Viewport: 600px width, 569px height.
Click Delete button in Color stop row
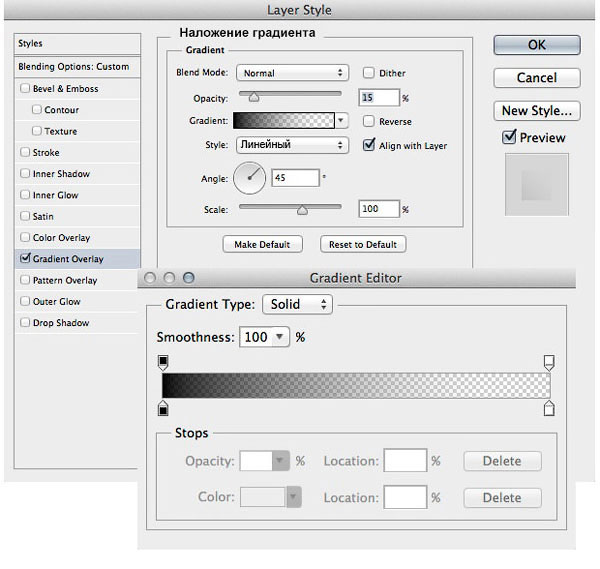tap(502, 497)
